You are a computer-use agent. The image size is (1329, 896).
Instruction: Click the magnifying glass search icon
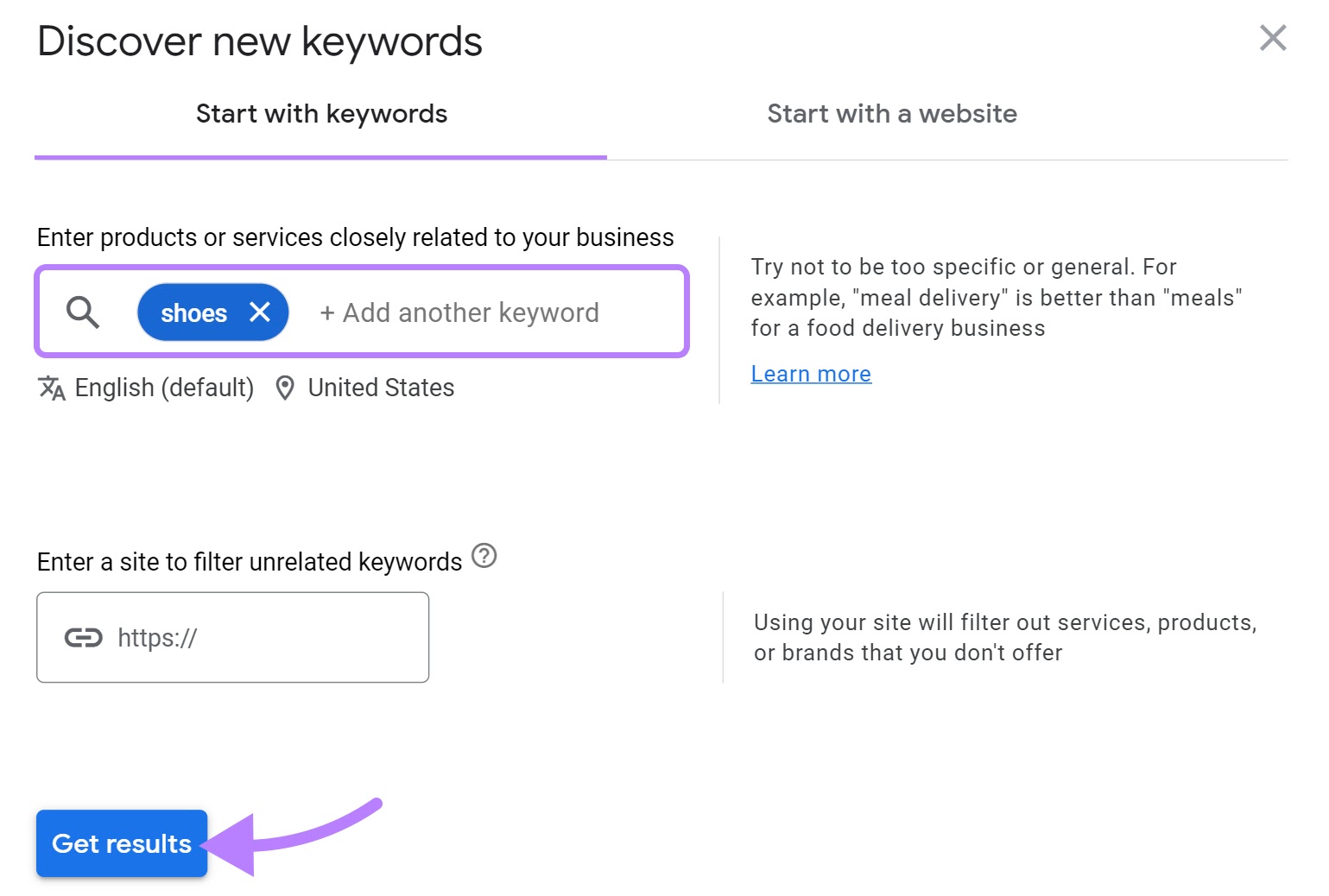point(82,312)
